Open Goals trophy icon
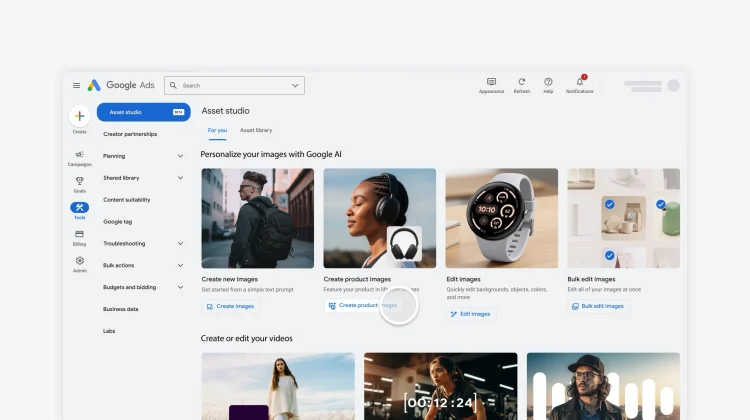Screen dimensions: 750x420 [80, 181]
